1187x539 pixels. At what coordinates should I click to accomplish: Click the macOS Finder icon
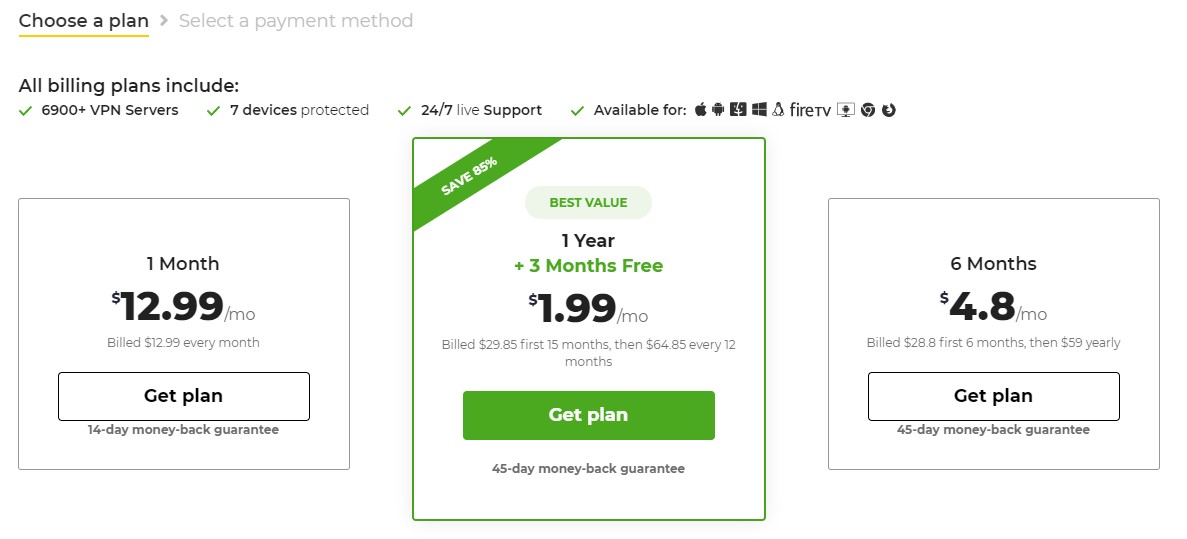738,110
